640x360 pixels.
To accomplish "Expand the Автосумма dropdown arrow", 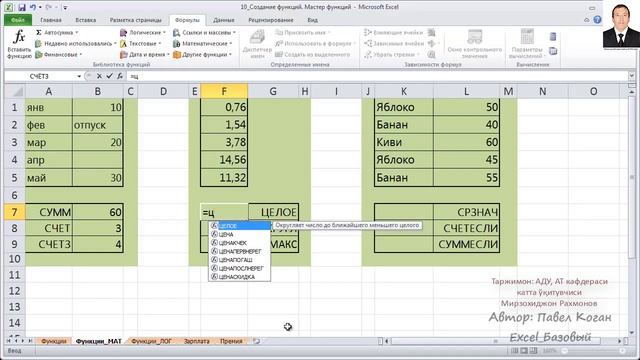I will coord(77,32).
